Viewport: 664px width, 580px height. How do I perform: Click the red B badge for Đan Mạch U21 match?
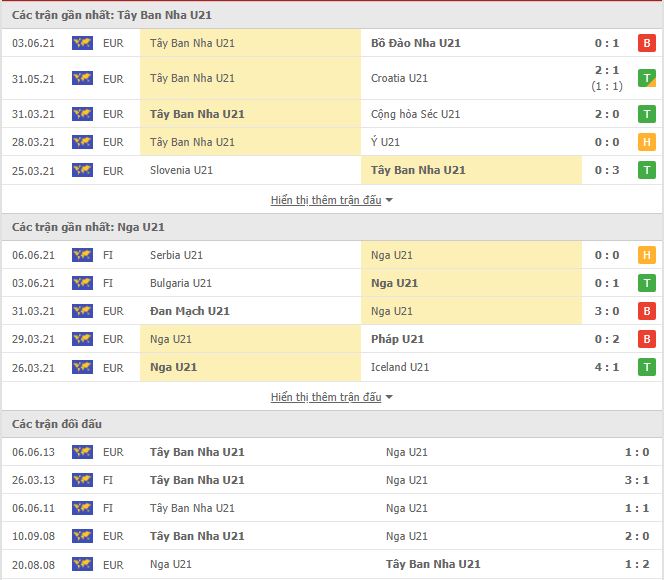[x=647, y=311]
